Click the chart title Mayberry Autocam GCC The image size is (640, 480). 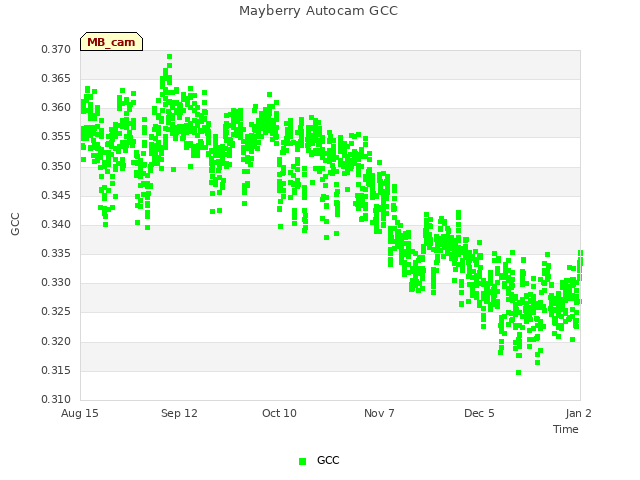point(318,11)
